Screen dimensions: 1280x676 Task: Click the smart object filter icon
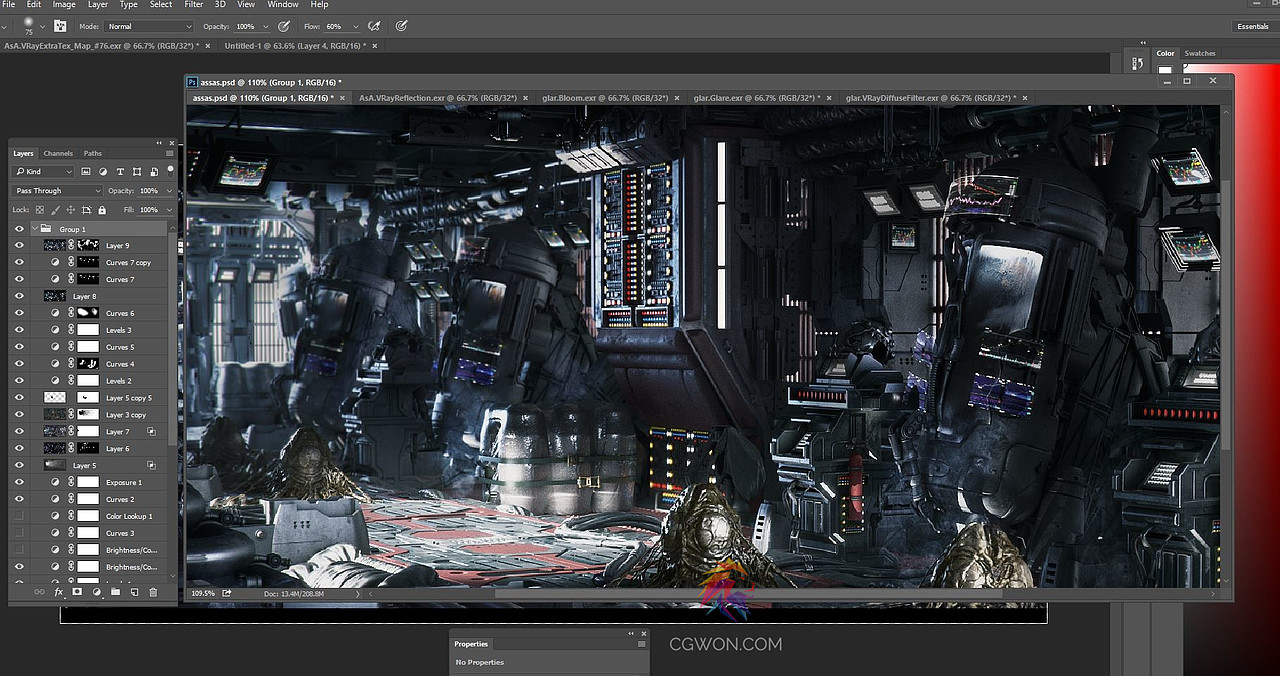pos(154,171)
